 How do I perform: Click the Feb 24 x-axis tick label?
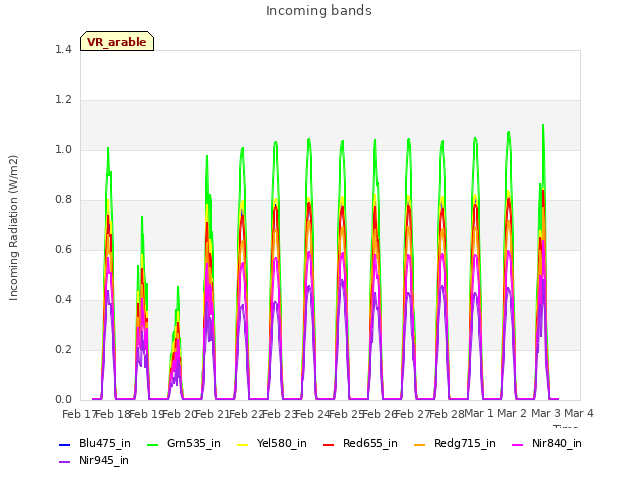(x=313, y=414)
